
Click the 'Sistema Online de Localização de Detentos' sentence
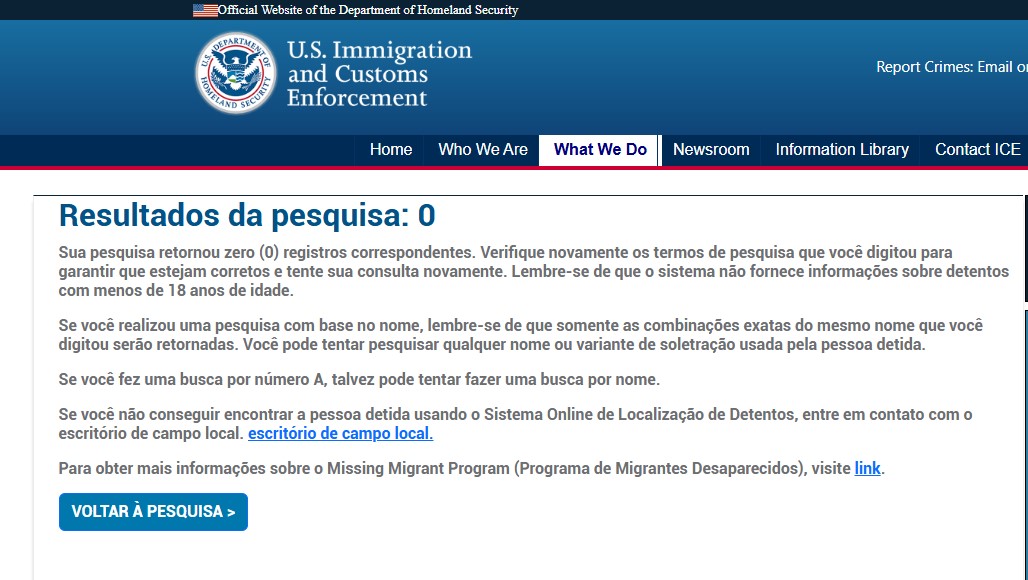(515, 414)
